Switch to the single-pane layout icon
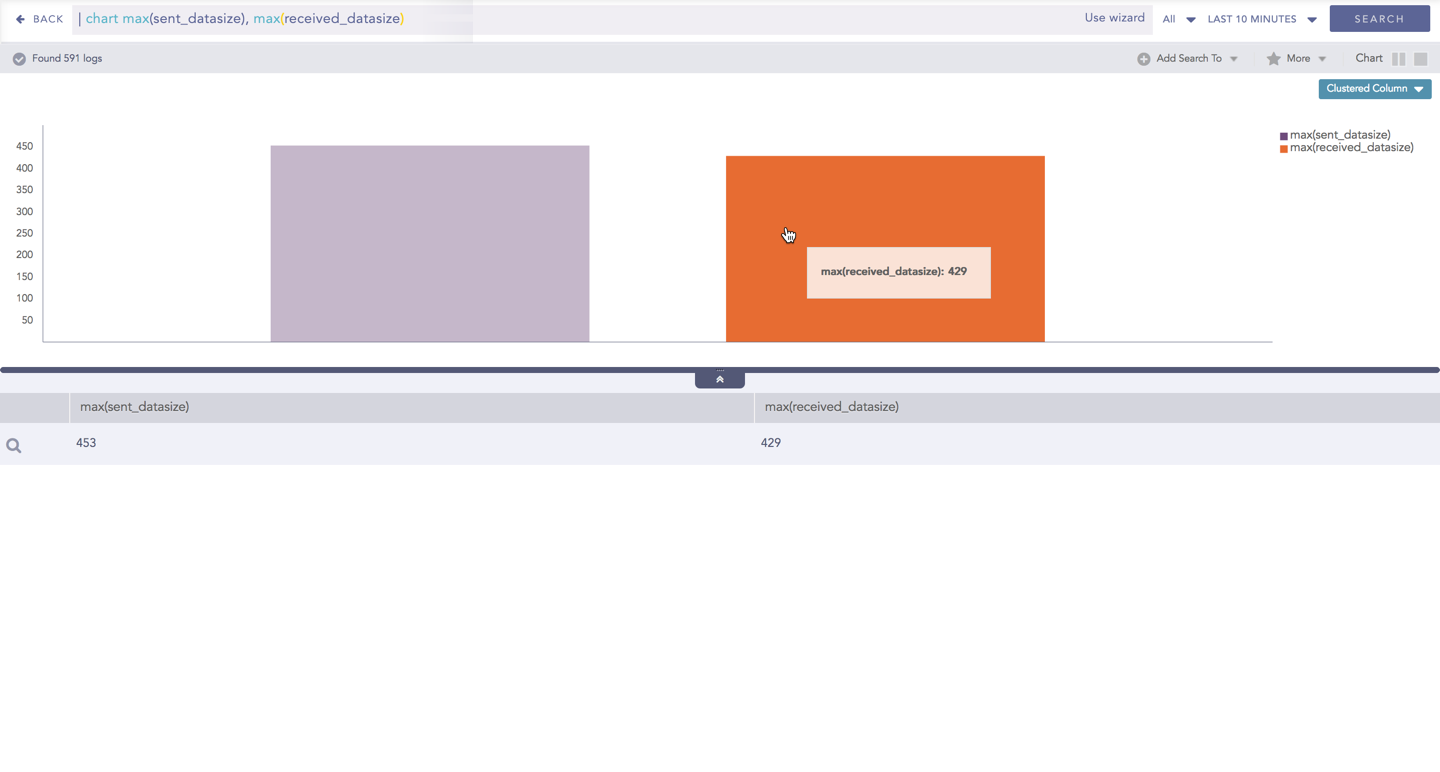 point(1420,59)
